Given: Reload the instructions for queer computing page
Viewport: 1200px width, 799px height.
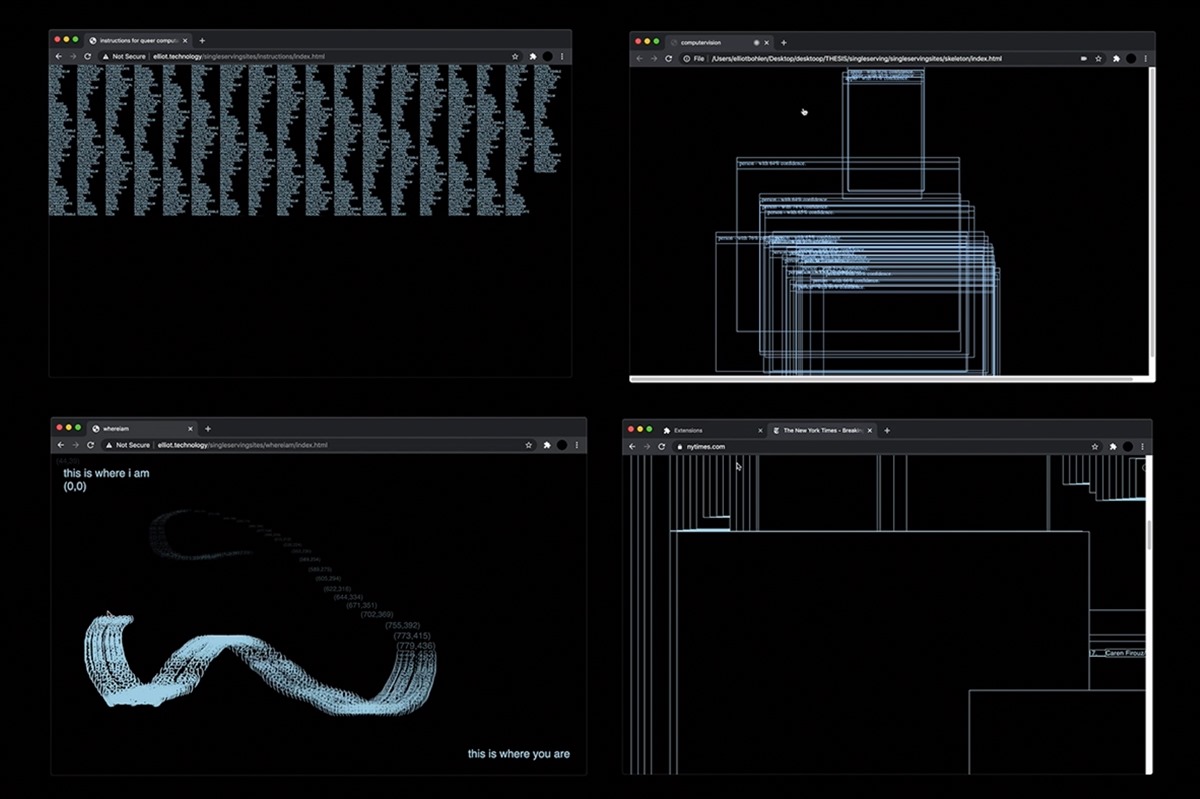Looking at the screenshot, I should point(88,56).
